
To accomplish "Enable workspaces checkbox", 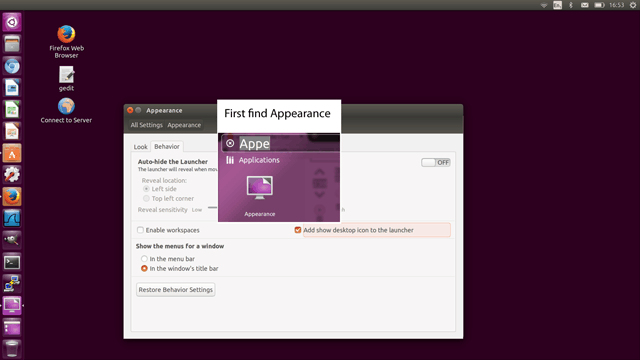I will [x=140, y=230].
